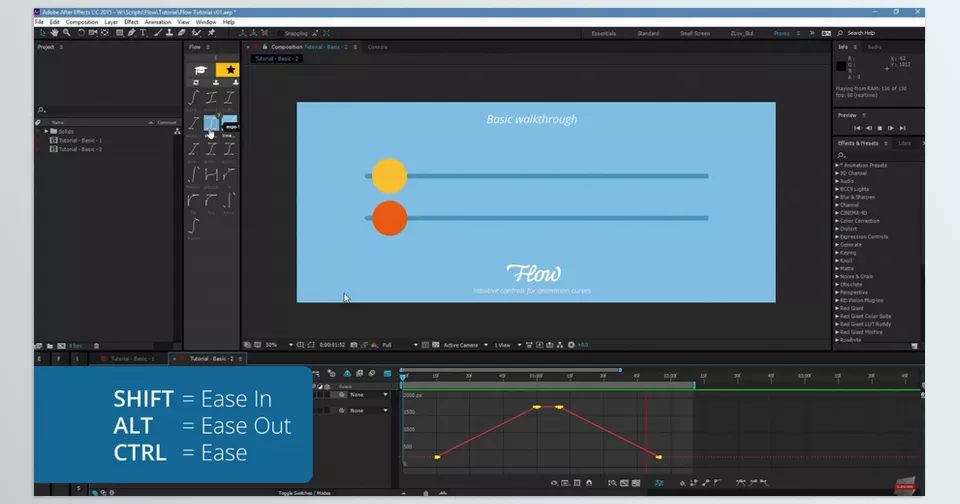Click Toggle Switches / Modes
This screenshot has width=960, height=504.
click(304, 493)
